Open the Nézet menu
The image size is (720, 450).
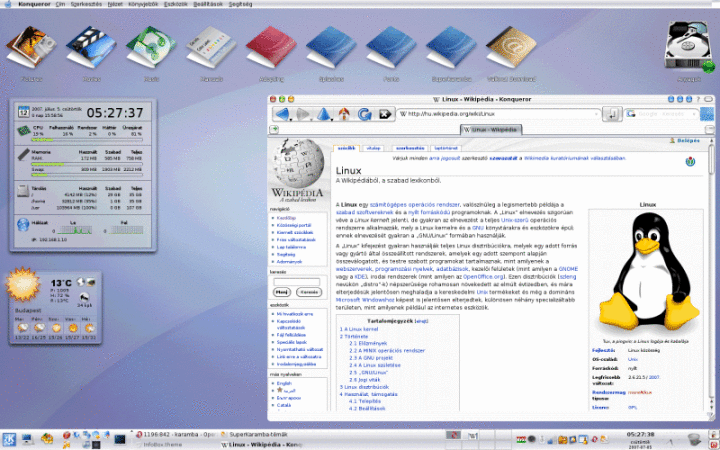point(115,4)
